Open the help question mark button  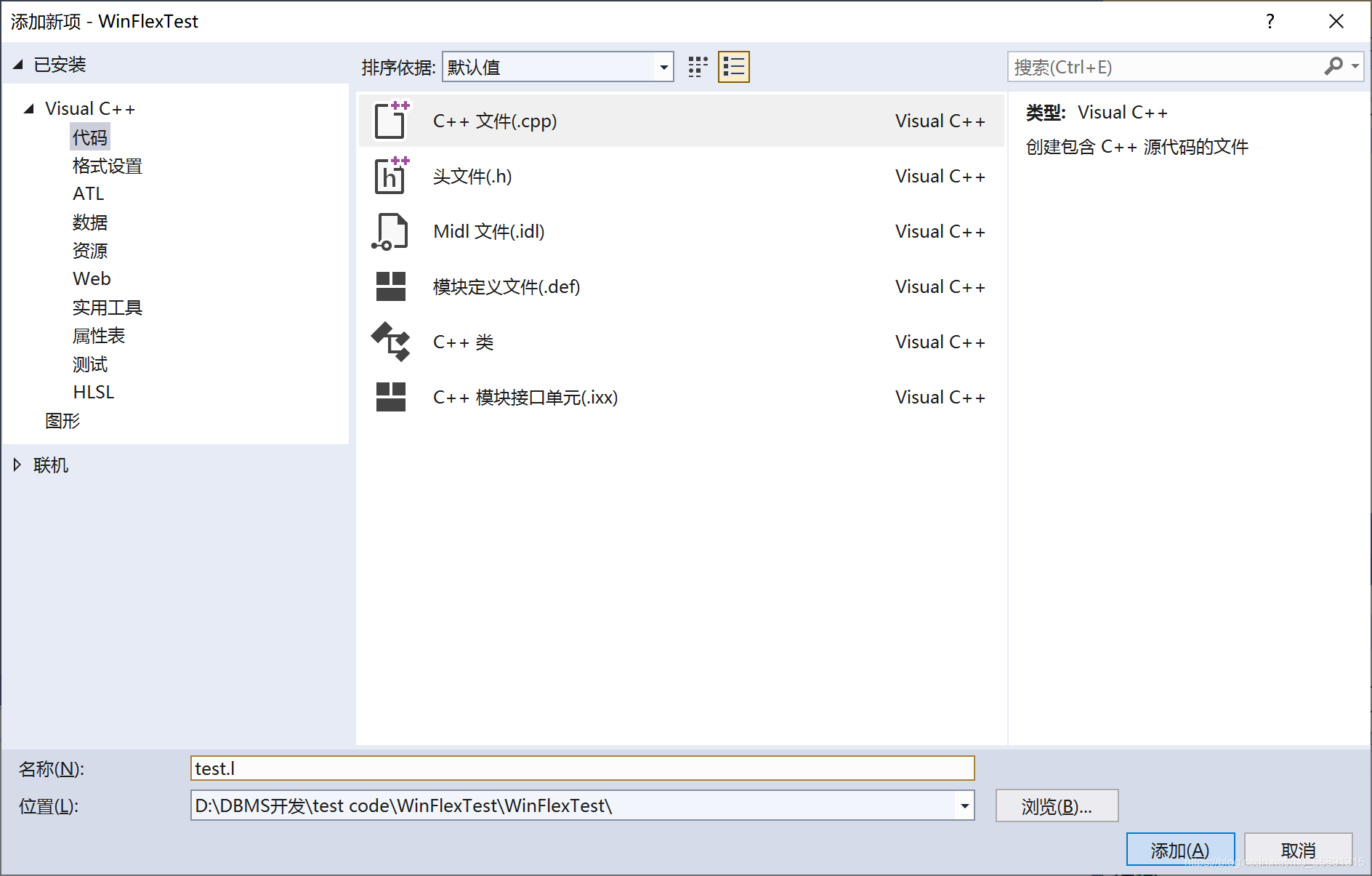1270,22
